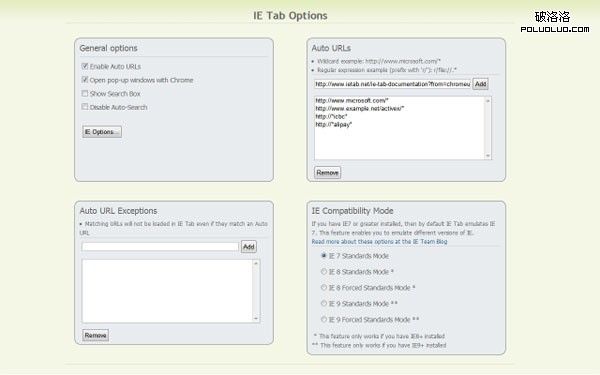The width and height of the screenshot is (600, 375).
Task: Click Remove under the Auto URLs list
Action: click(x=328, y=173)
